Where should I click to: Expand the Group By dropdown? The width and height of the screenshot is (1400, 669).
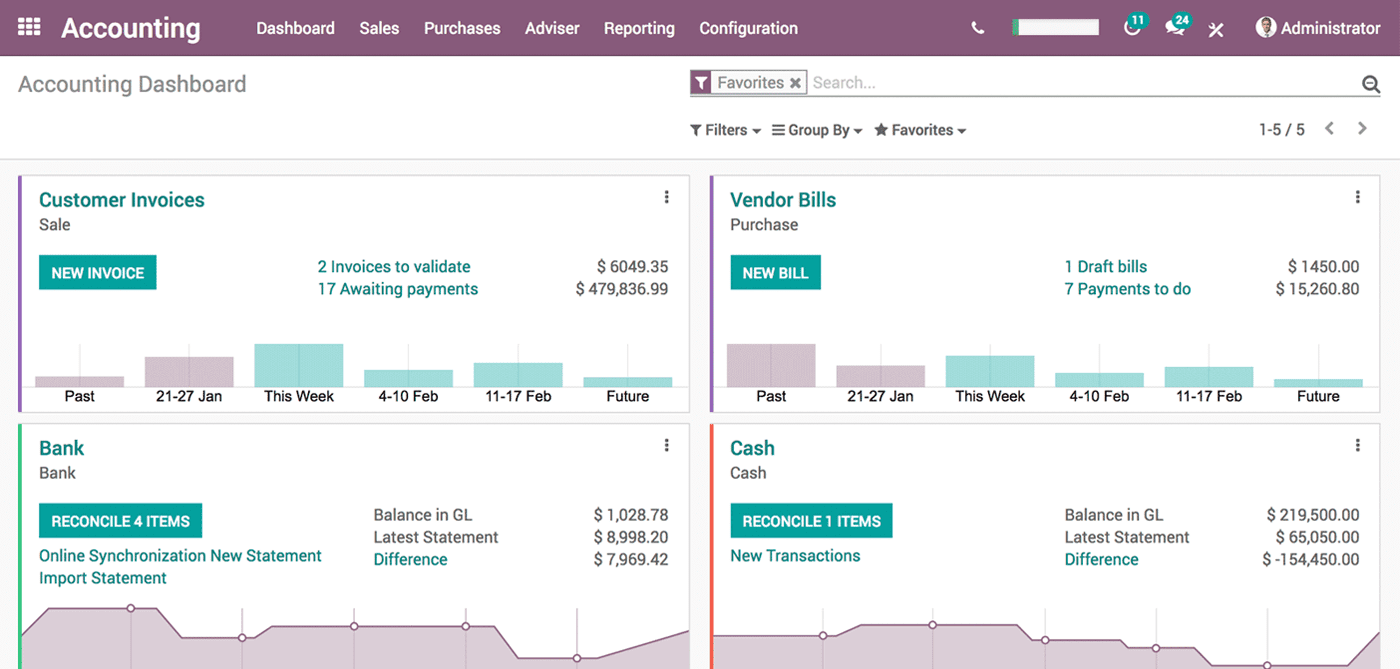(x=817, y=130)
